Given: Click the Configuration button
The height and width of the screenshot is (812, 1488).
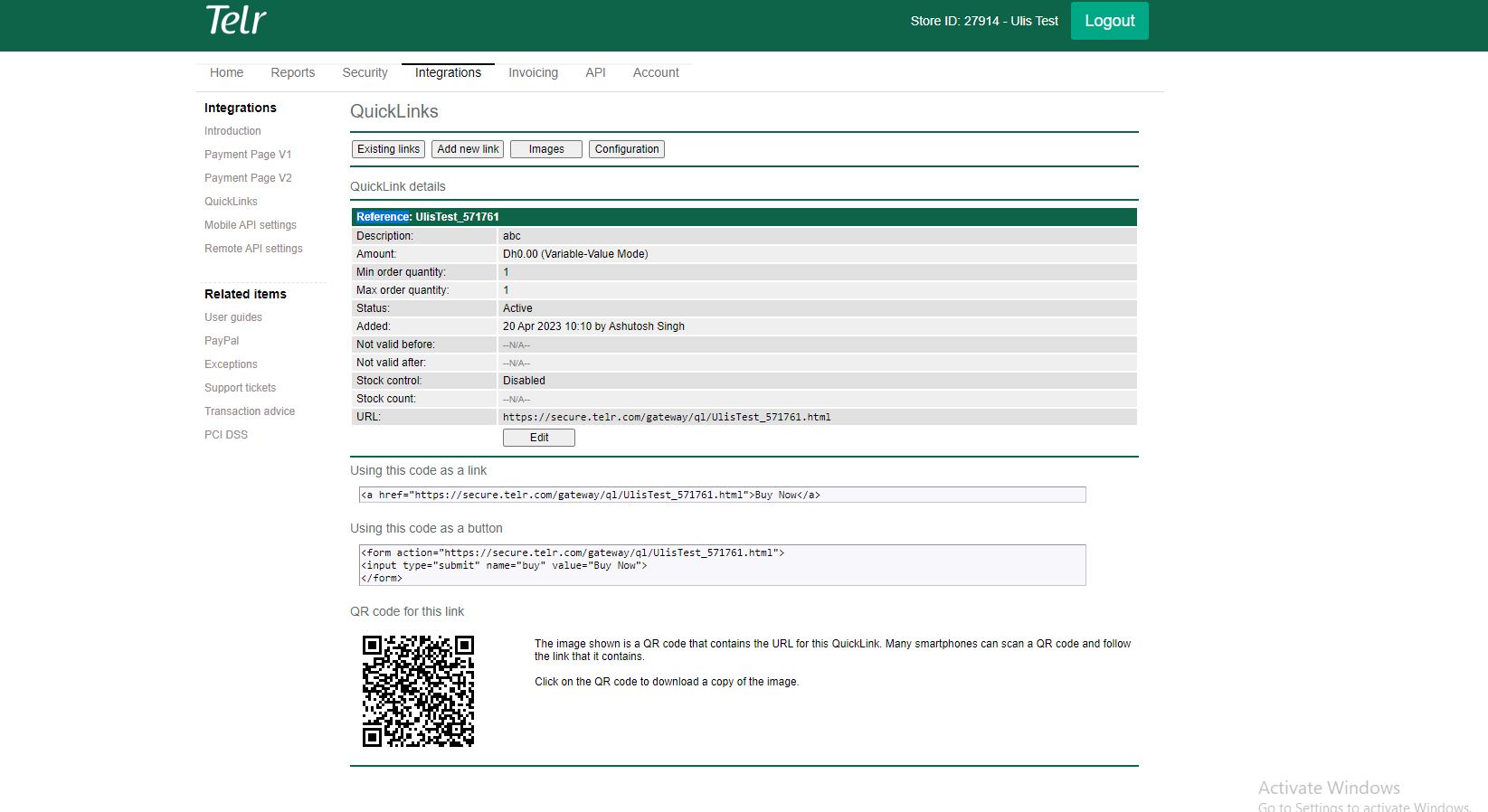Looking at the screenshot, I should pyautogui.click(x=627, y=149).
